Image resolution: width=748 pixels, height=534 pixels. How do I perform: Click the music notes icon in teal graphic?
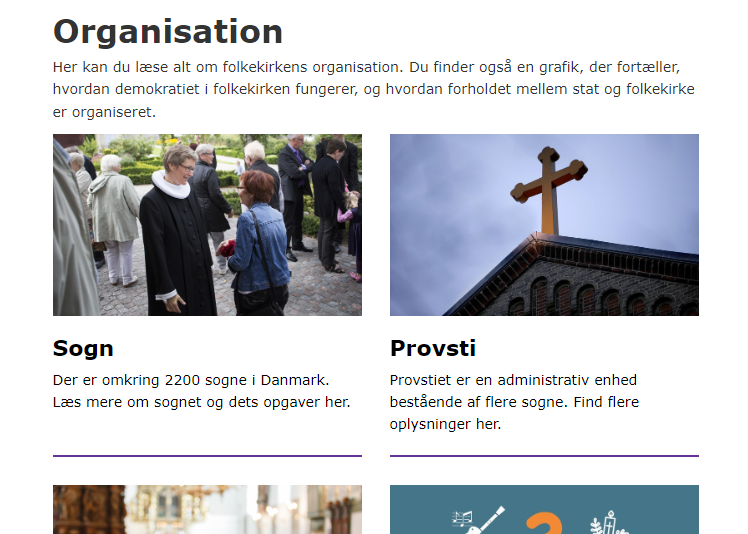[462, 519]
